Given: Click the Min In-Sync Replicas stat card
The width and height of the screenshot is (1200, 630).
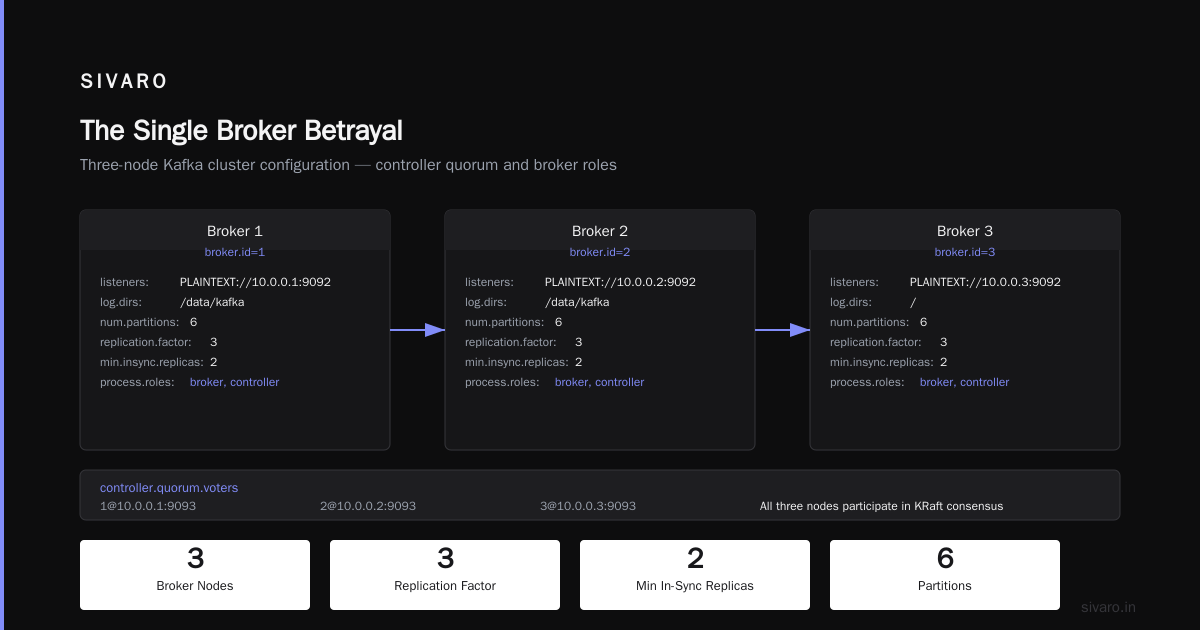Looking at the screenshot, I should pyautogui.click(x=695, y=575).
